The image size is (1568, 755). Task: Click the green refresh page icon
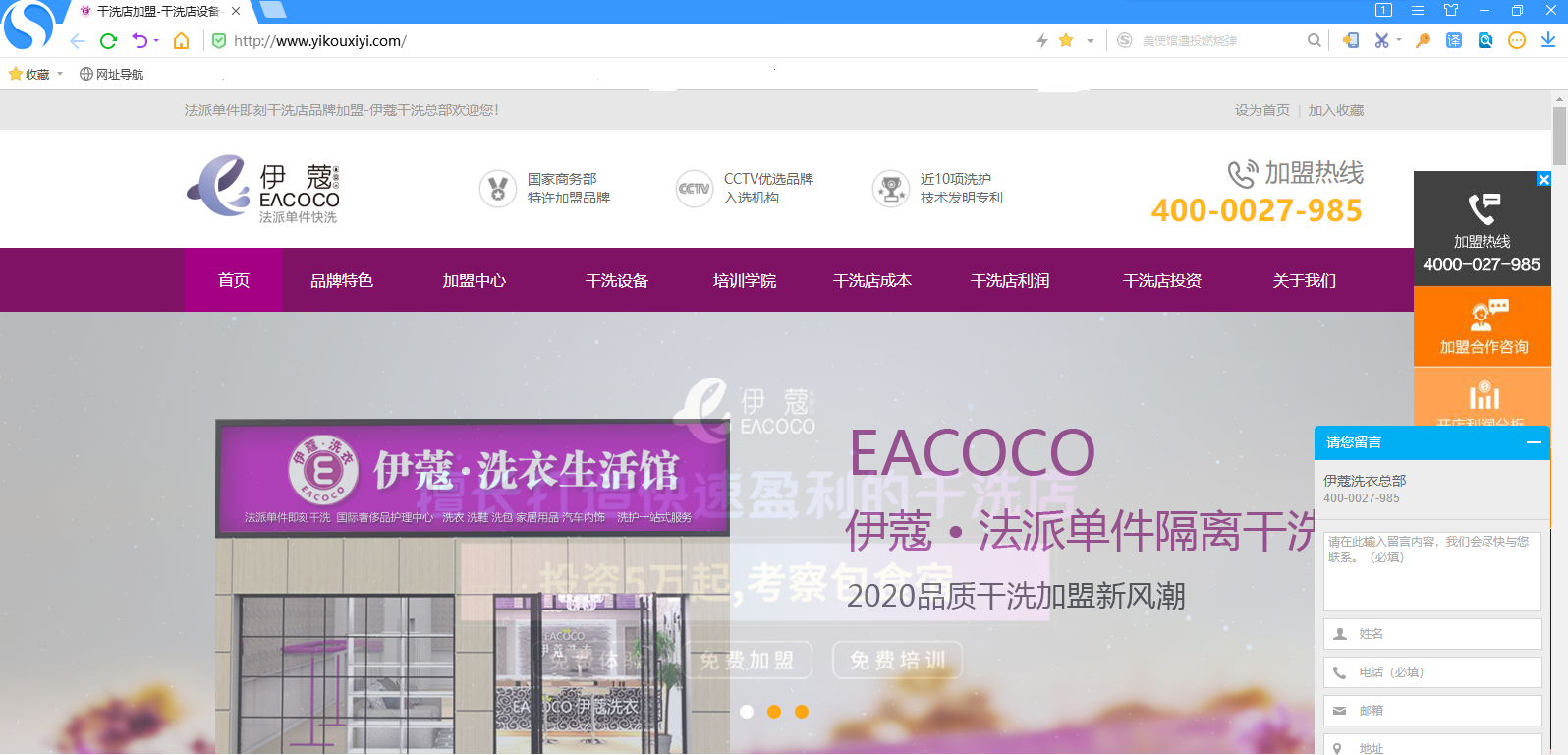pyautogui.click(x=109, y=41)
